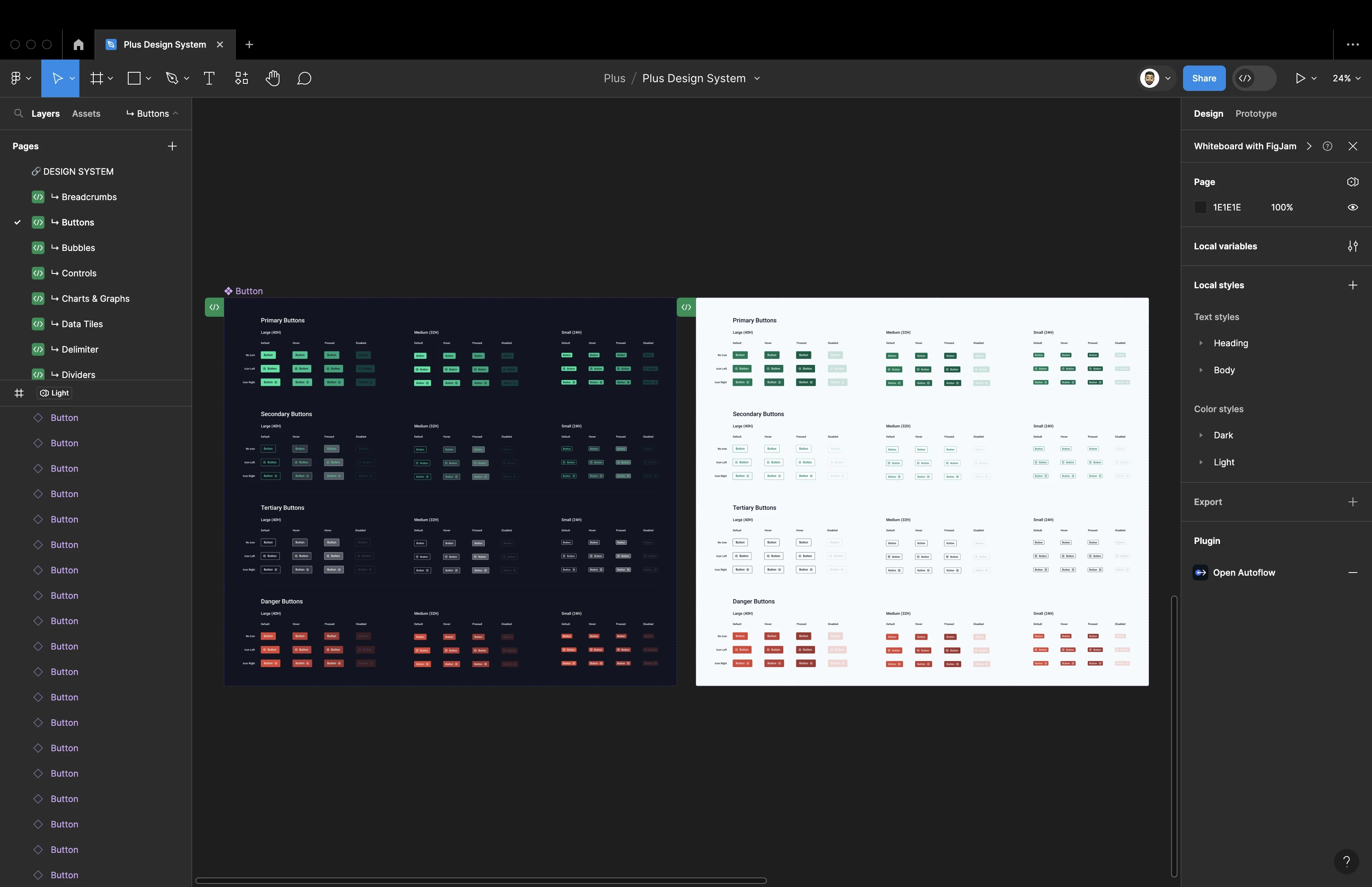The width and height of the screenshot is (1372, 887).
Task: Open the window more options ellipsis
Action: pos(1353,44)
